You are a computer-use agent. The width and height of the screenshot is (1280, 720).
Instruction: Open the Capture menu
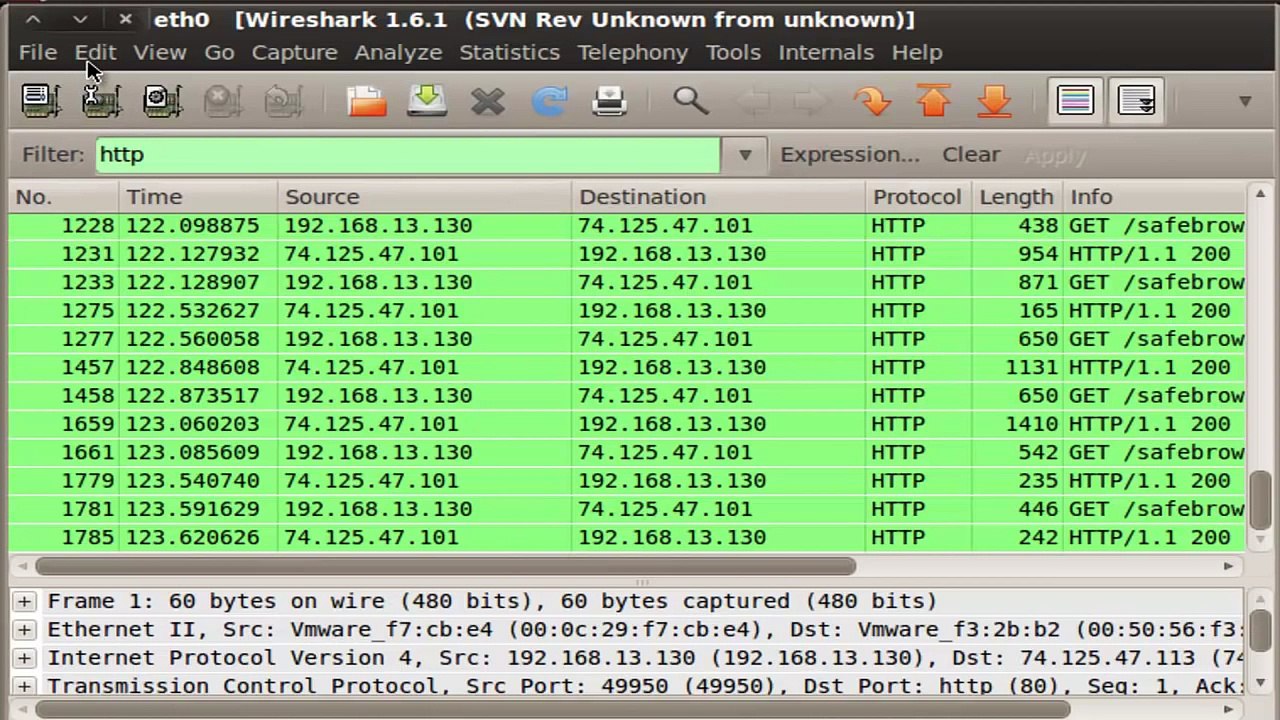[294, 52]
